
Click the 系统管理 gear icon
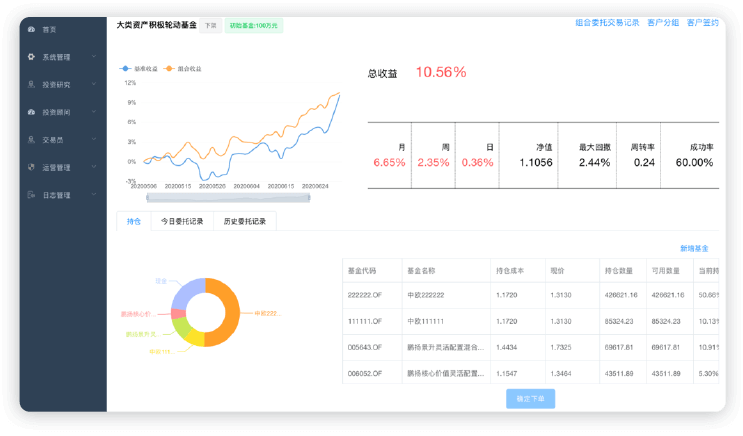[x=32, y=58]
